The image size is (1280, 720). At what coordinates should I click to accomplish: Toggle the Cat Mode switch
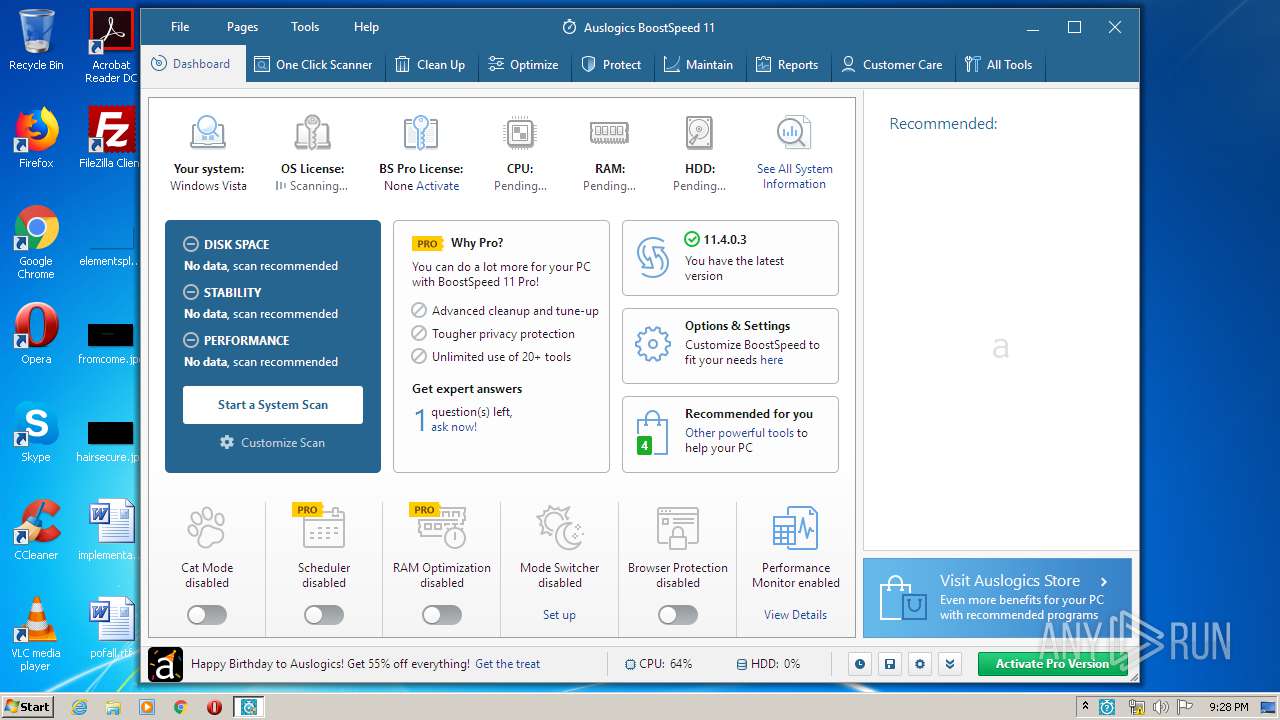(x=207, y=615)
